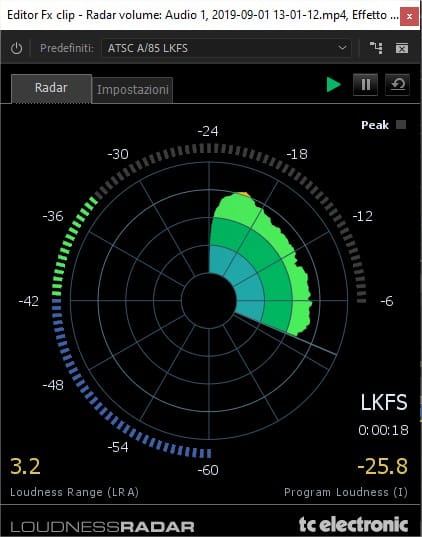Open the Predefiniti preset dropdown
The height and width of the screenshot is (537, 422).
point(226,48)
